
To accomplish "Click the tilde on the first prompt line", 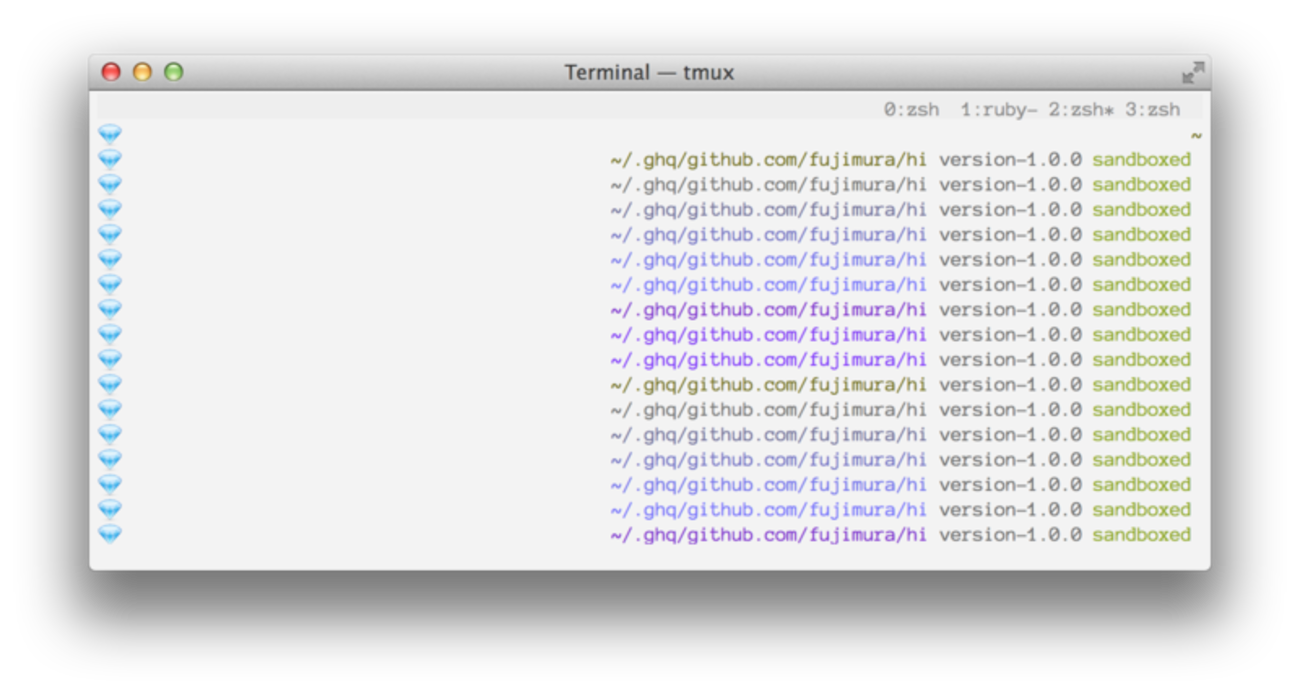I will [1196, 135].
